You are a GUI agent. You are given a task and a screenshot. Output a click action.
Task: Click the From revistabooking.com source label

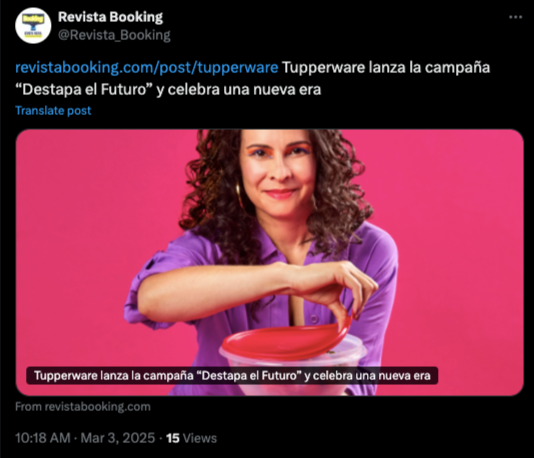pos(83,407)
